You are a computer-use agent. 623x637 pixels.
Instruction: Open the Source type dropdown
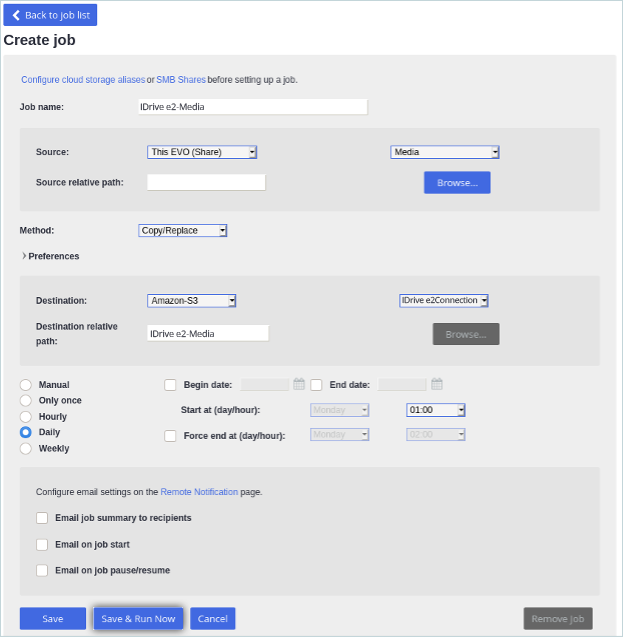pyautogui.click(x=202, y=152)
